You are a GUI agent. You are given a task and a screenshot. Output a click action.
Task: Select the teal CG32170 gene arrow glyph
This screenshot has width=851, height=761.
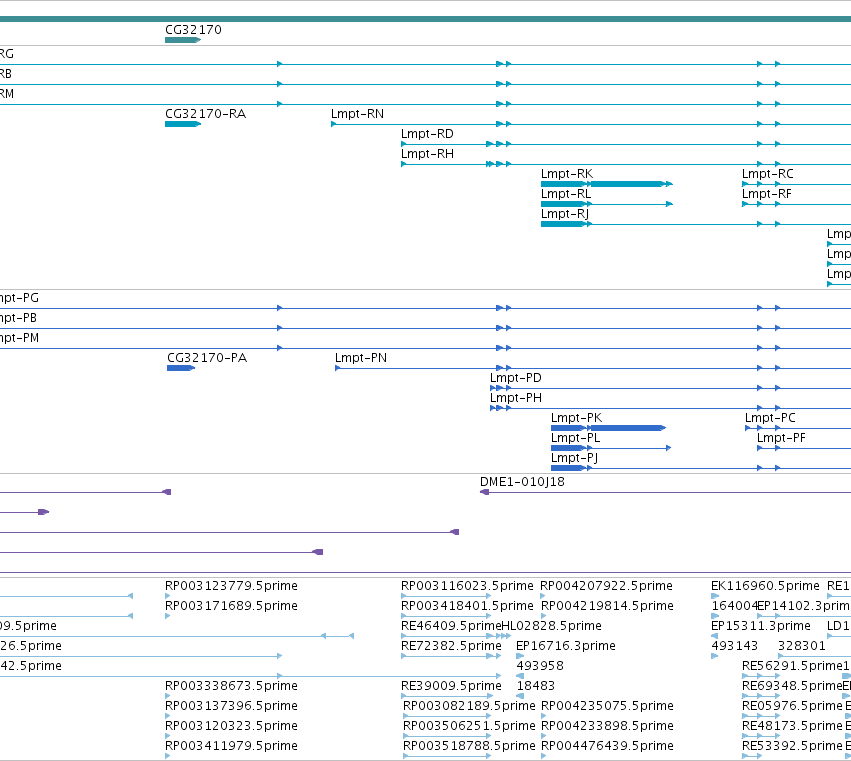coord(183,40)
